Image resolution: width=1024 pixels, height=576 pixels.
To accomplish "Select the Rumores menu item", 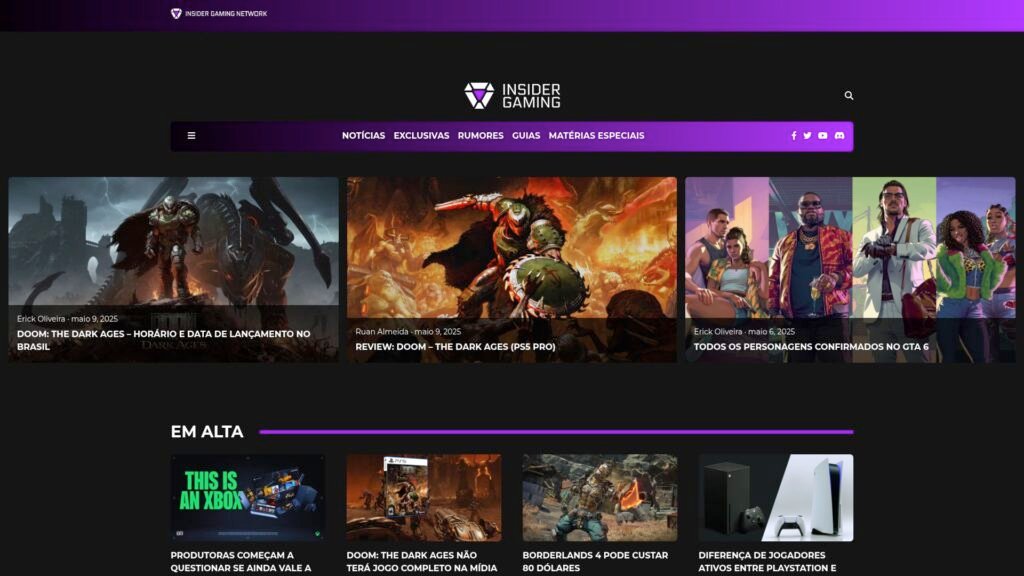I will (x=481, y=136).
